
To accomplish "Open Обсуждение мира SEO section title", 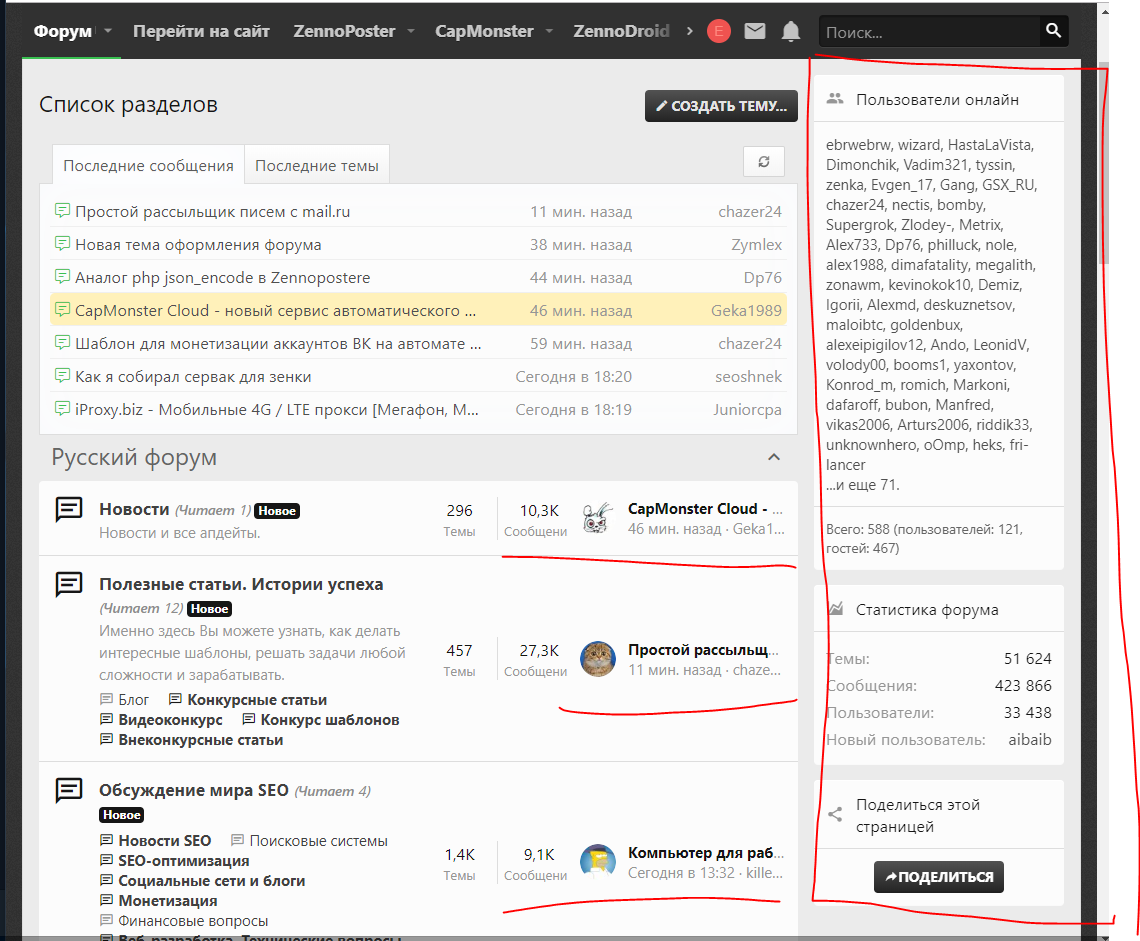I will point(193,790).
